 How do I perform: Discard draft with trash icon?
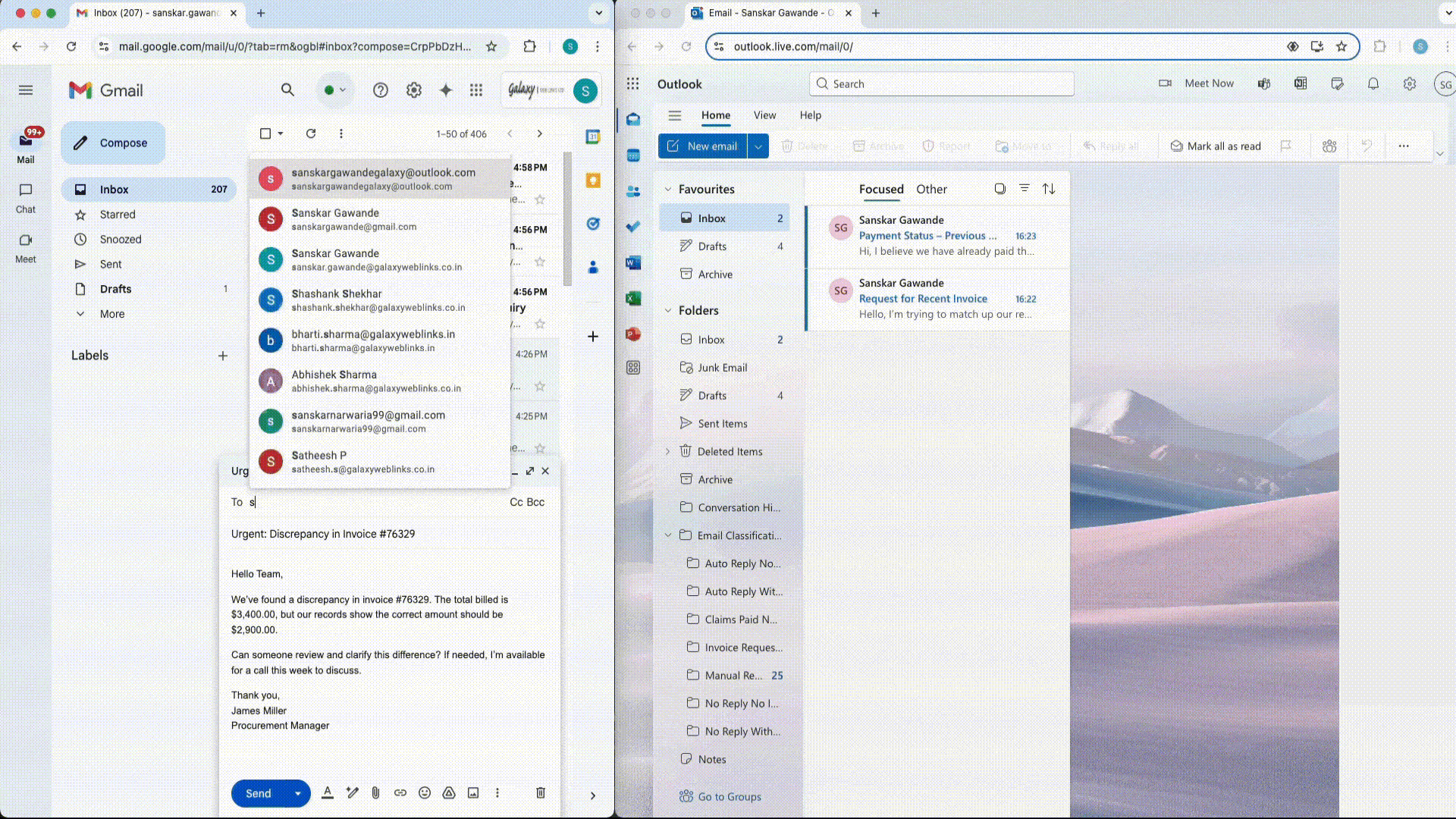(x=541, y=793)
